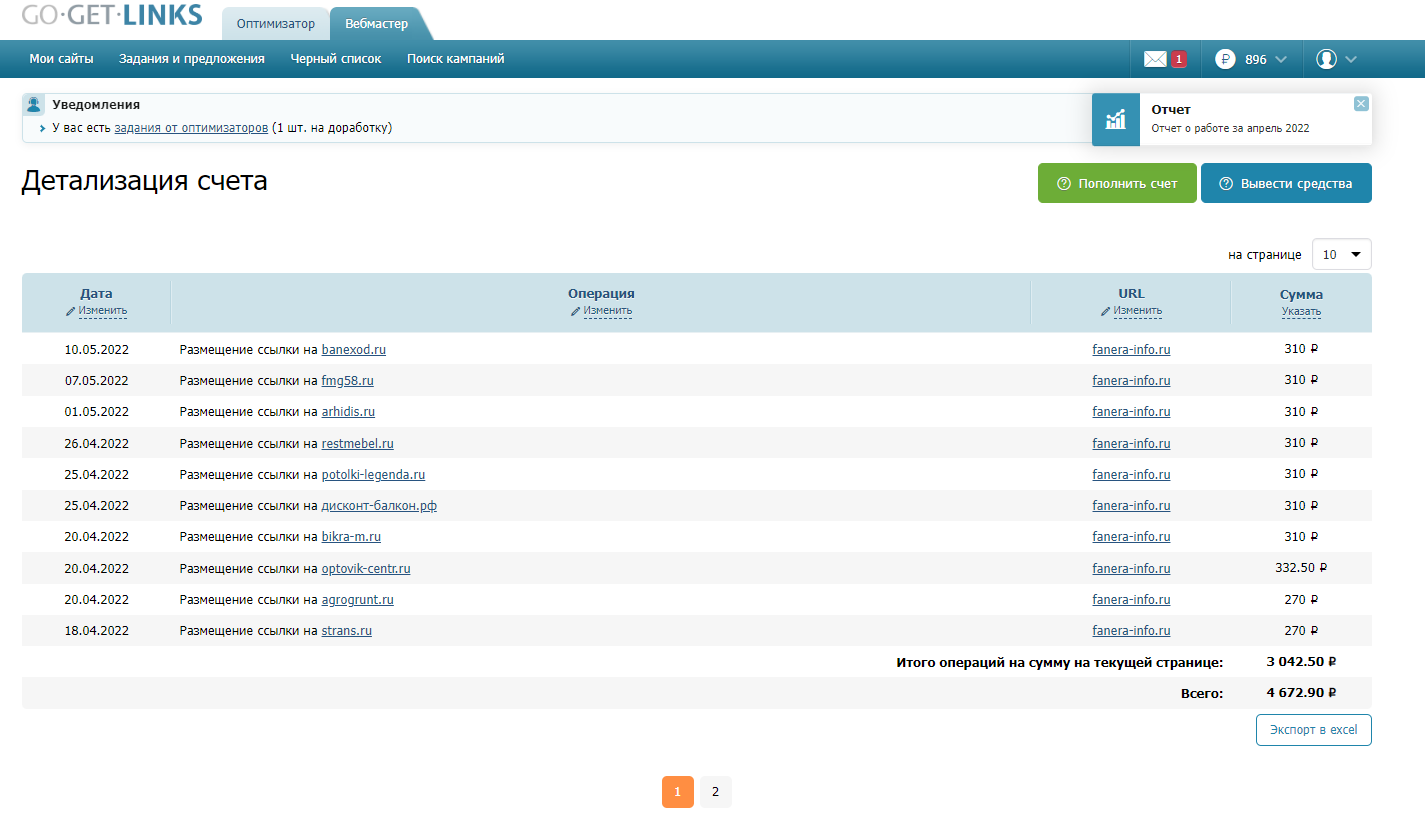The height and width of the screenshot is (831, 1425).
Task: Click the date 26.04.2022
Action: 97,444
